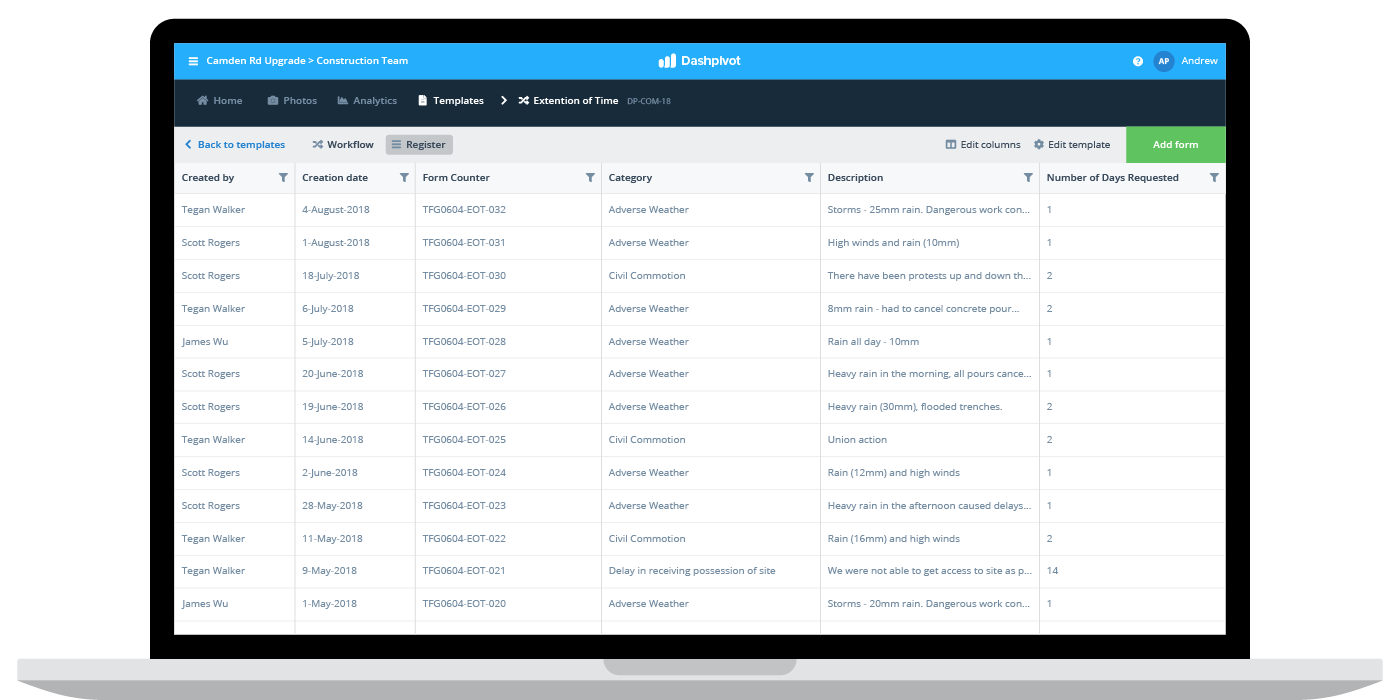1400x700 pixels.
Task: Open form TFG0604-EOT-024
Action: [464, 473]
